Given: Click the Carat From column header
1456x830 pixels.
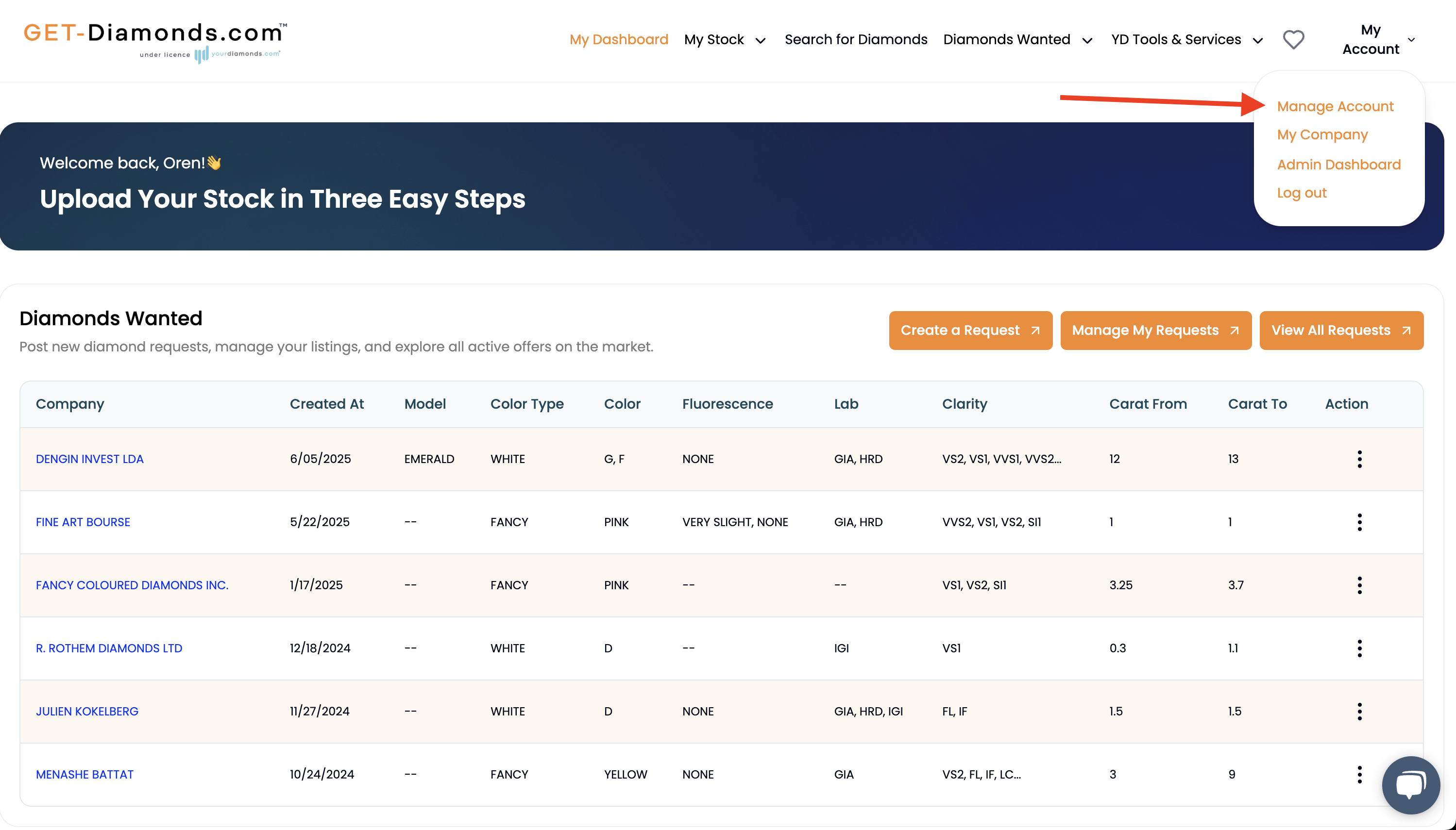Looking at the screenshot, I should [1148, 404].
